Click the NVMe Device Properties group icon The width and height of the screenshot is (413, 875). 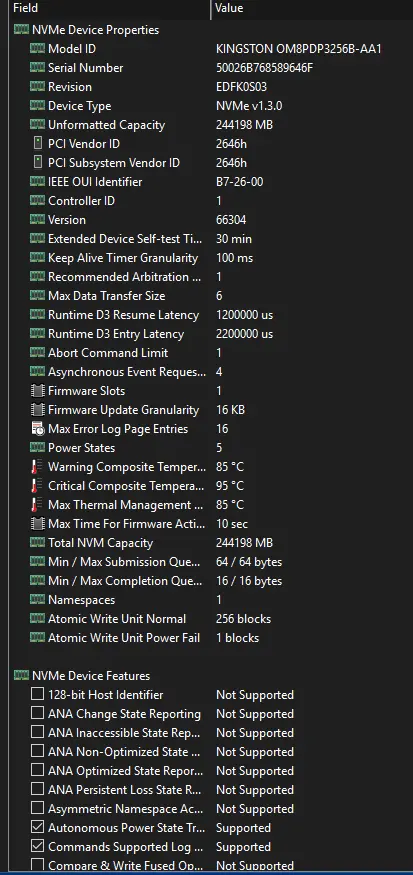pyautogui.click(x=21, y=30)
